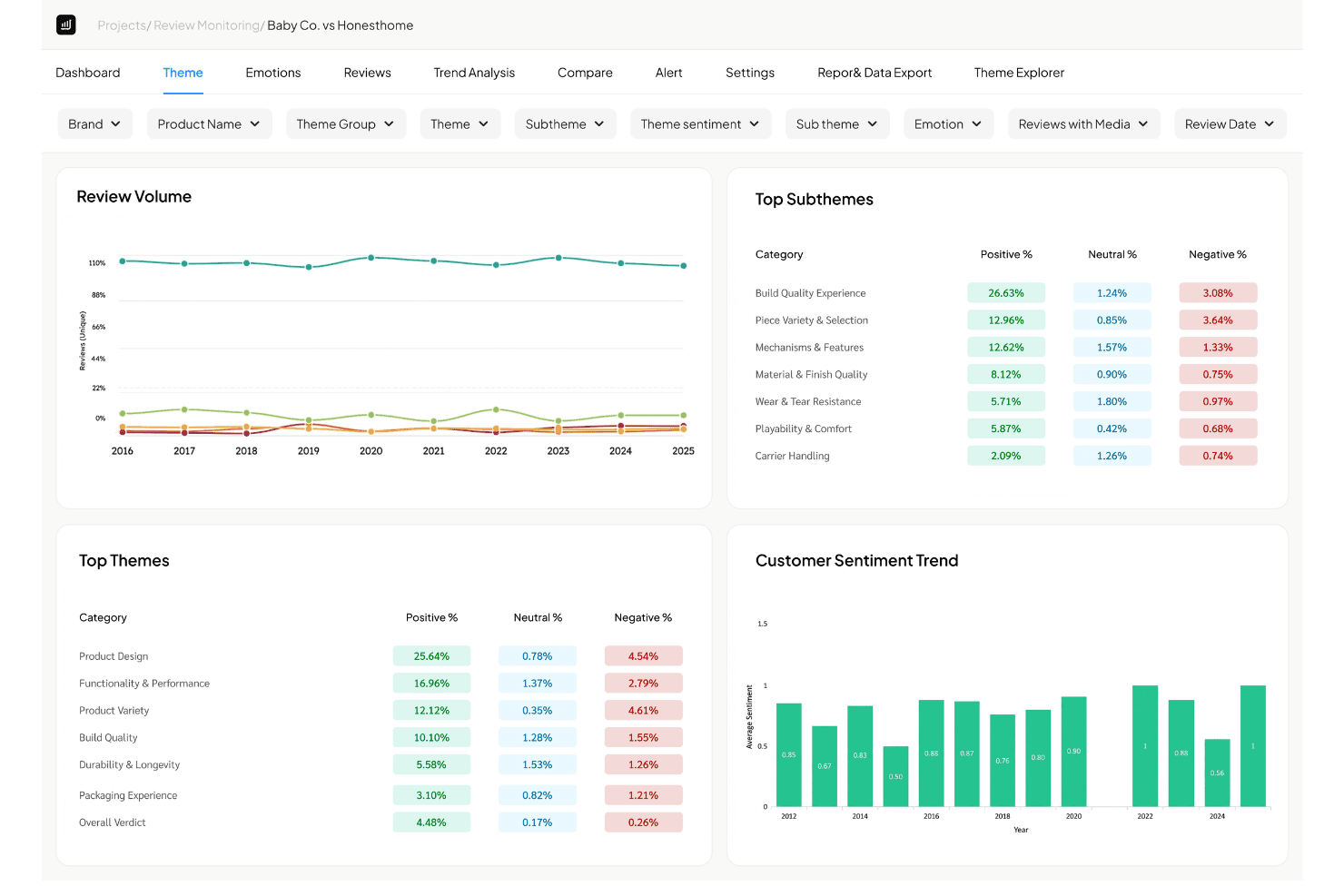Click the Durability & Longevity label
Screen dimensions: 1344x896
130,765
